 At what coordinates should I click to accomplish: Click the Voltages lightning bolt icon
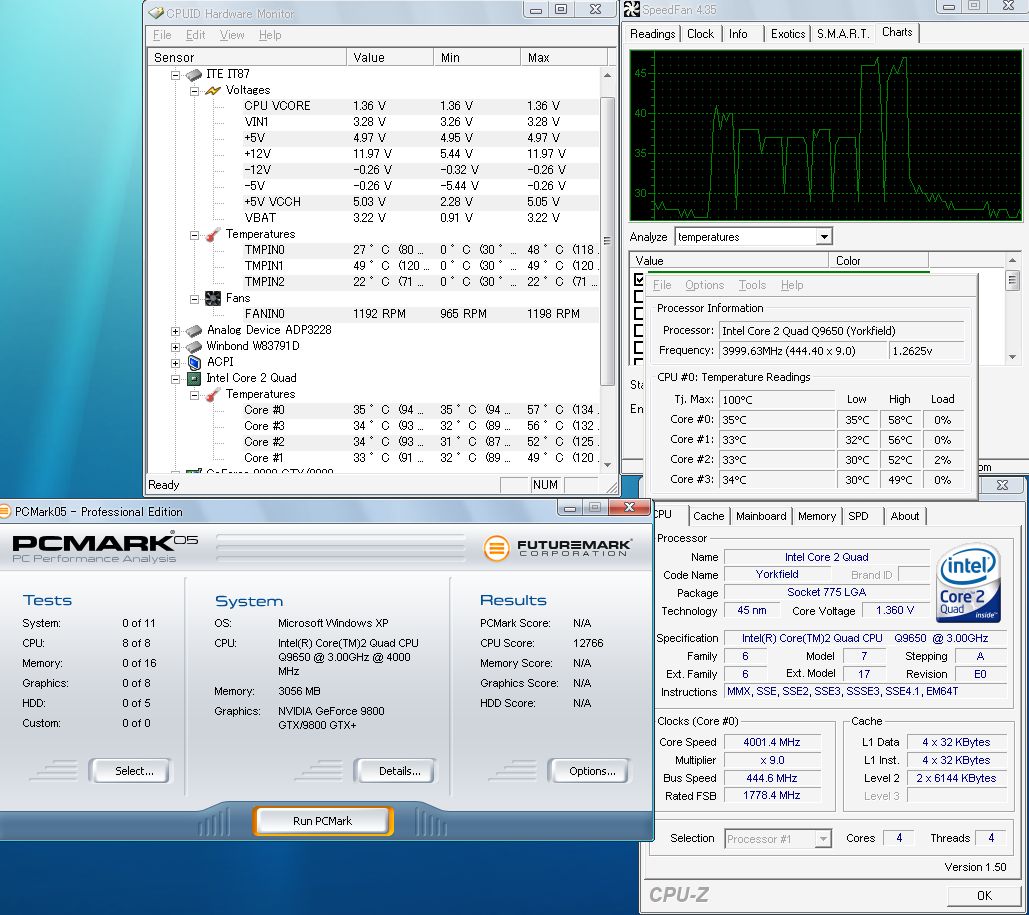click(212, 90)
